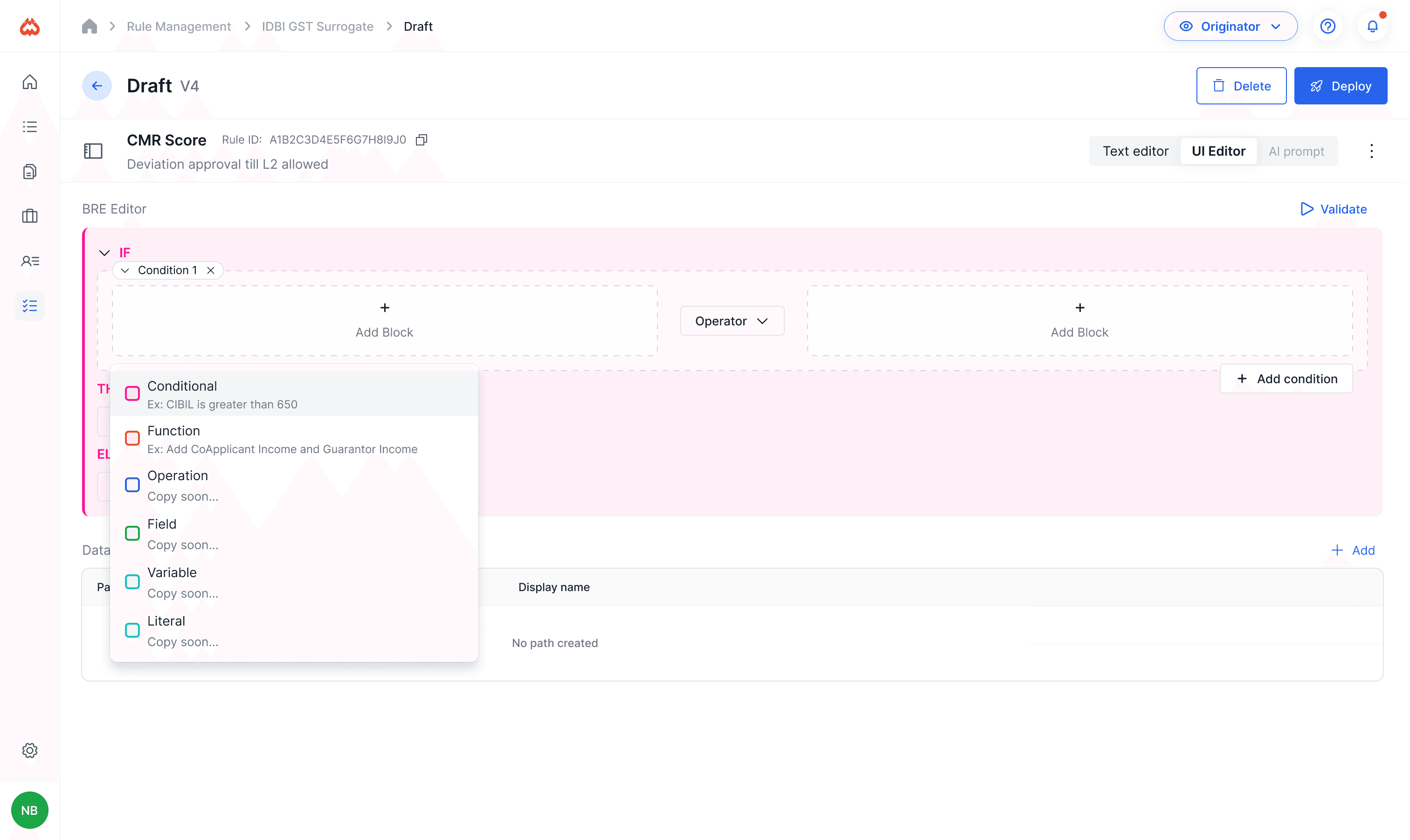Click the Deploy button
The width and height of the screenshot is (1410, 840).
(x=1340, y=86)
